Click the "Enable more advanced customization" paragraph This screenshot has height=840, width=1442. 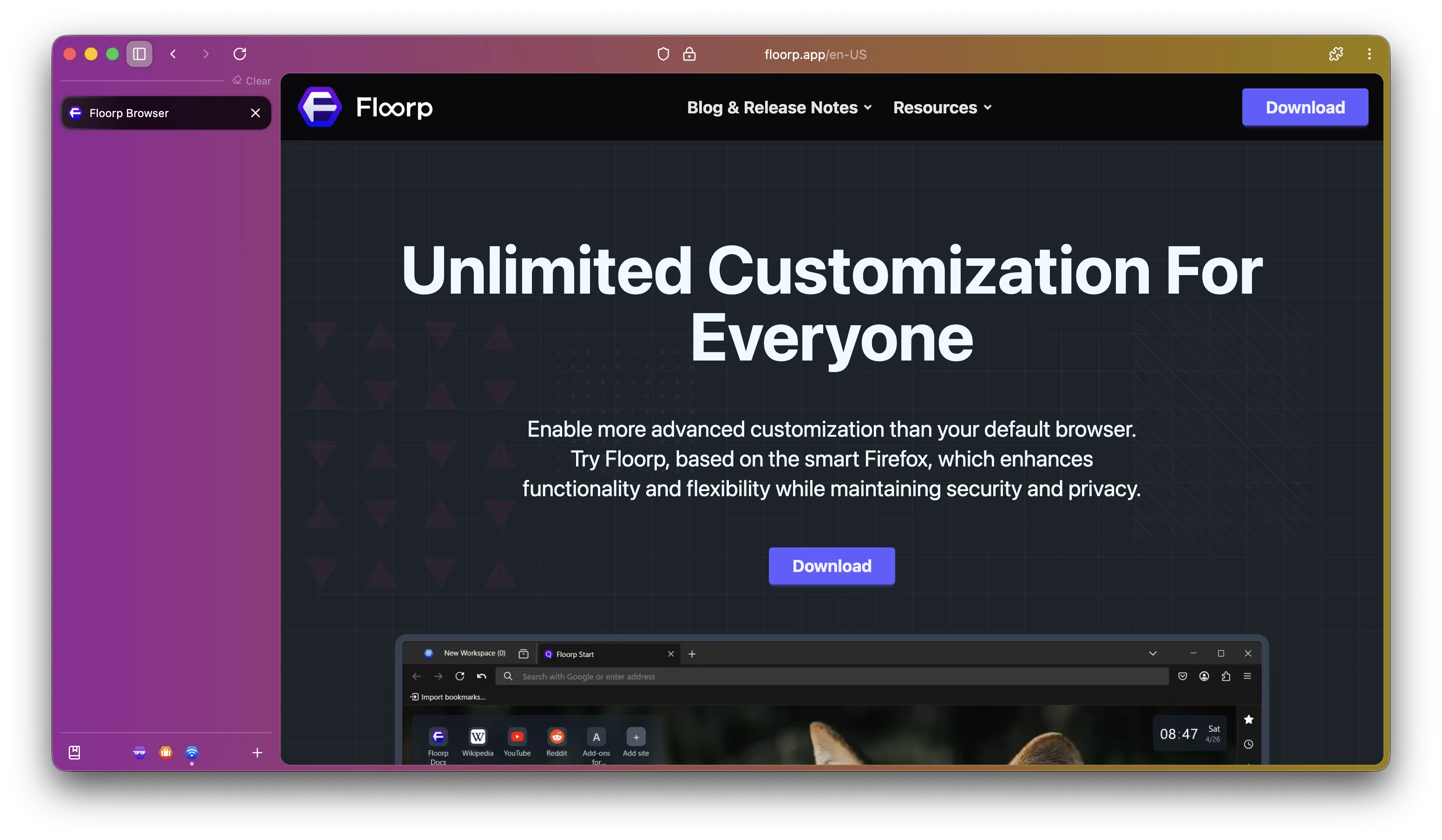(x=832, y=459)
